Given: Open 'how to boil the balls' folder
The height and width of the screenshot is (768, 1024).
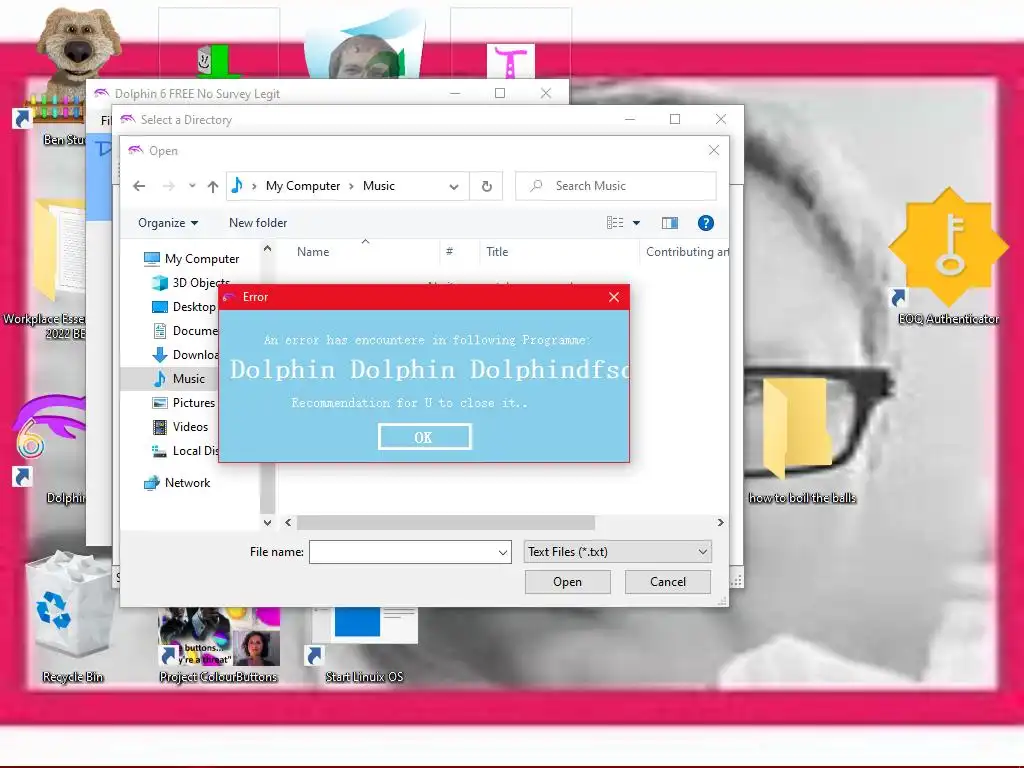Looking at the screenshot, I should point(801,439).
